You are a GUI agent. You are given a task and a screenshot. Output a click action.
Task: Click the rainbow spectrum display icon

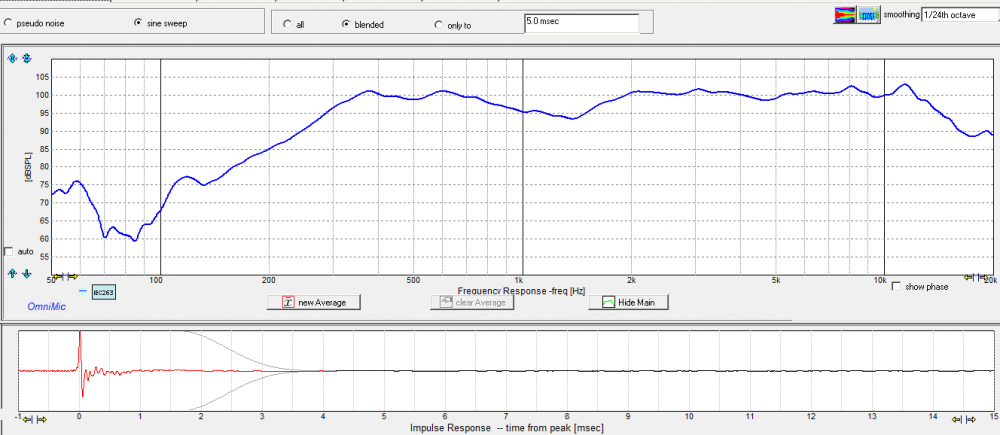(x=845, y=15)
